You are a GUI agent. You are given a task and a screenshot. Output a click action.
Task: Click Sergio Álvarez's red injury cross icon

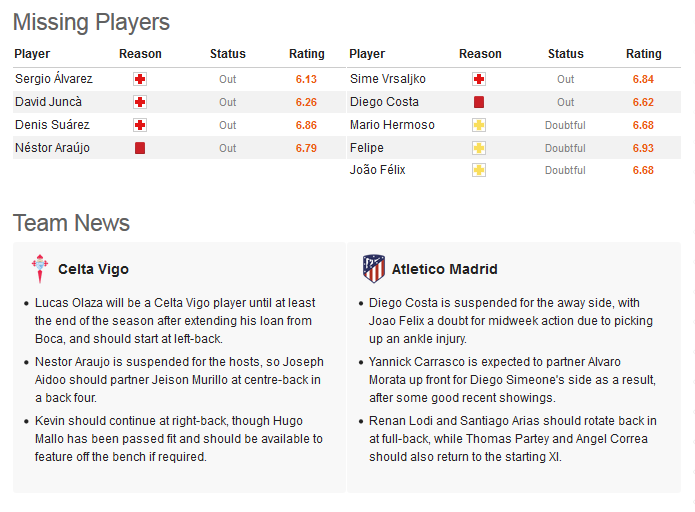140,79
